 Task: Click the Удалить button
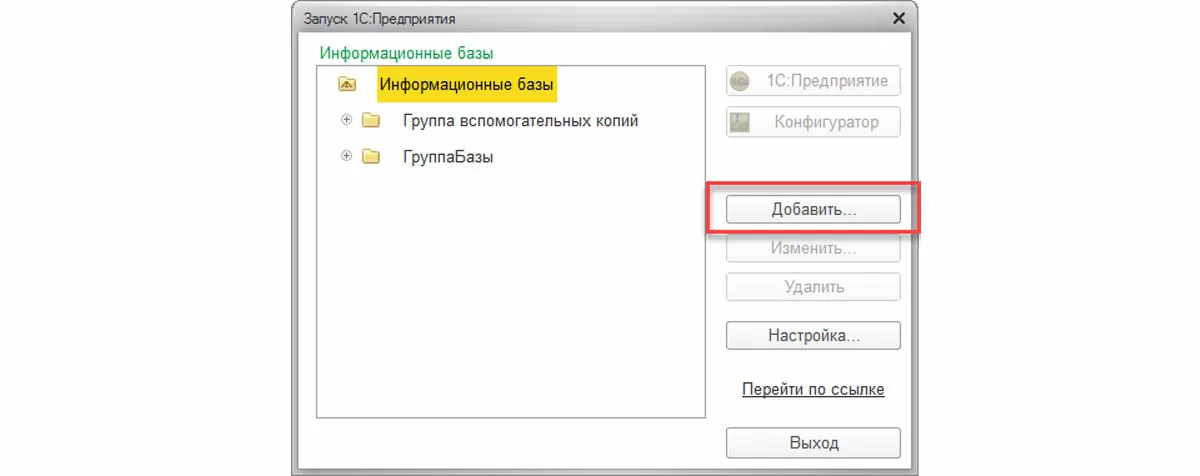(x=813, y=287)
